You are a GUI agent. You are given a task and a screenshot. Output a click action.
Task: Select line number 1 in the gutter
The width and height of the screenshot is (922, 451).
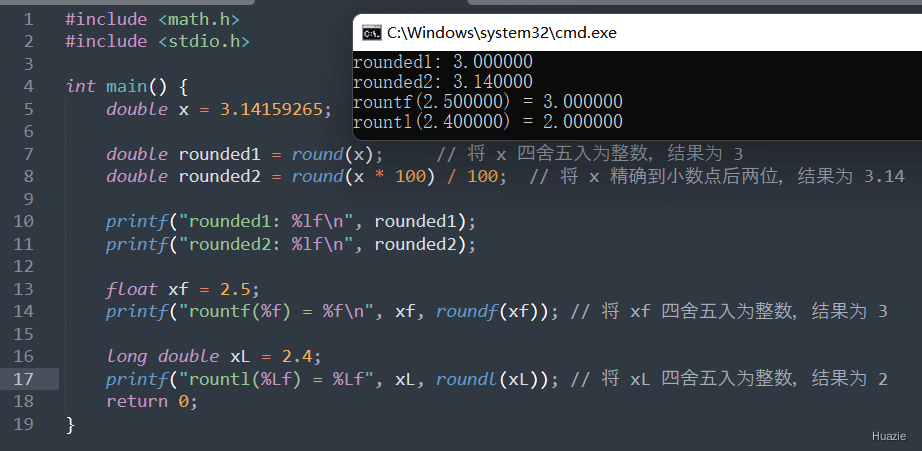pos(28,19)
